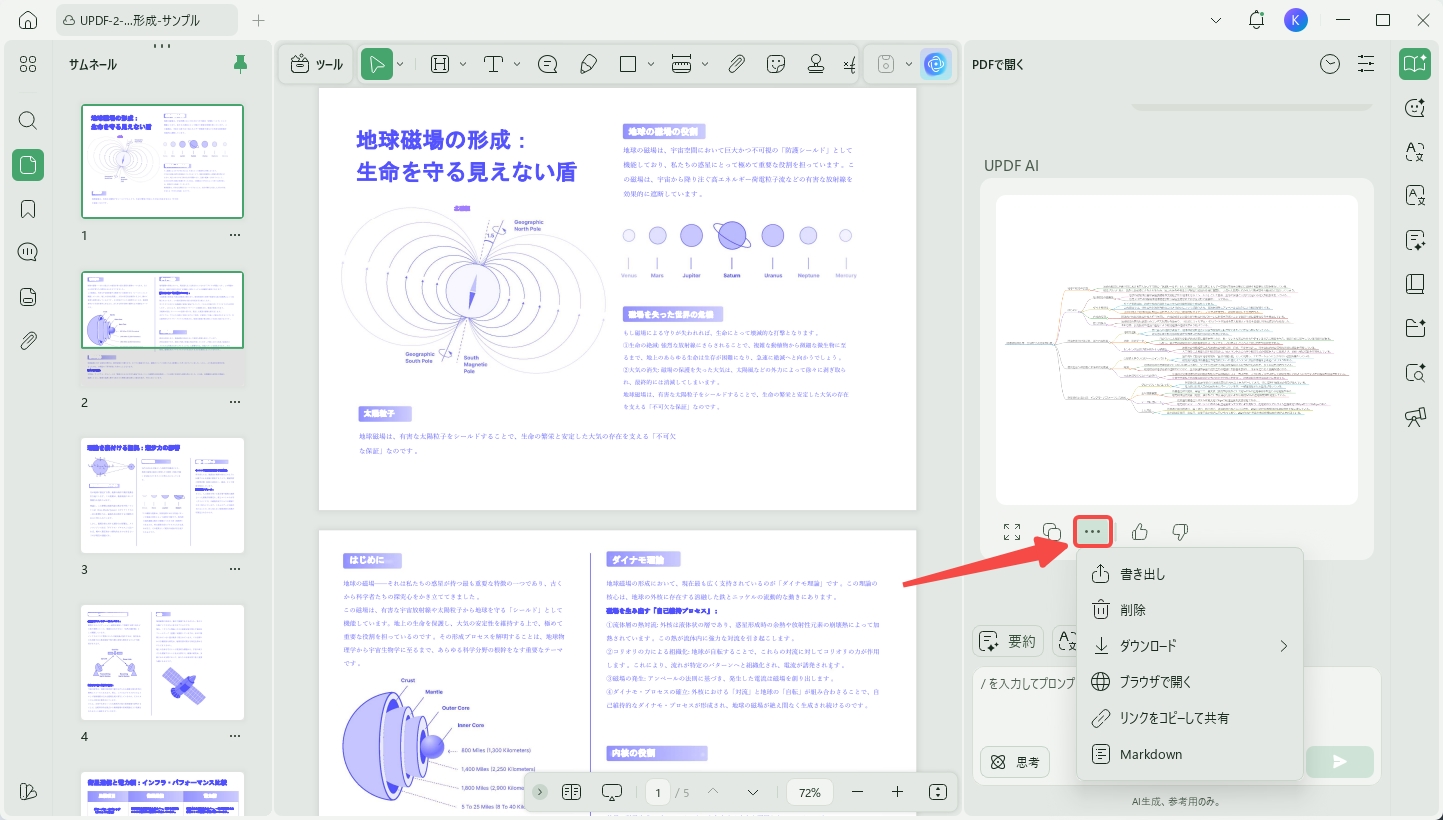Click the four-squares icon atop left sidebar

tap(28, 64)
